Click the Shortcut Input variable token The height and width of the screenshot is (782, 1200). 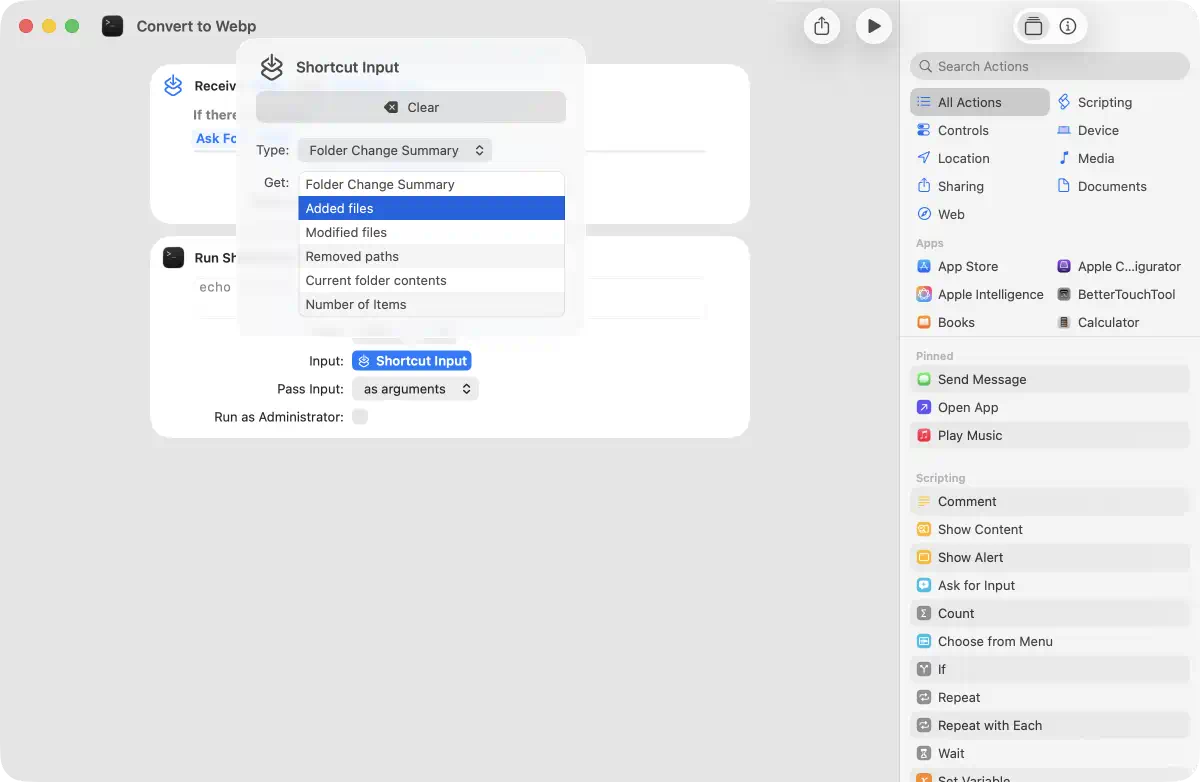click(411, 361)
